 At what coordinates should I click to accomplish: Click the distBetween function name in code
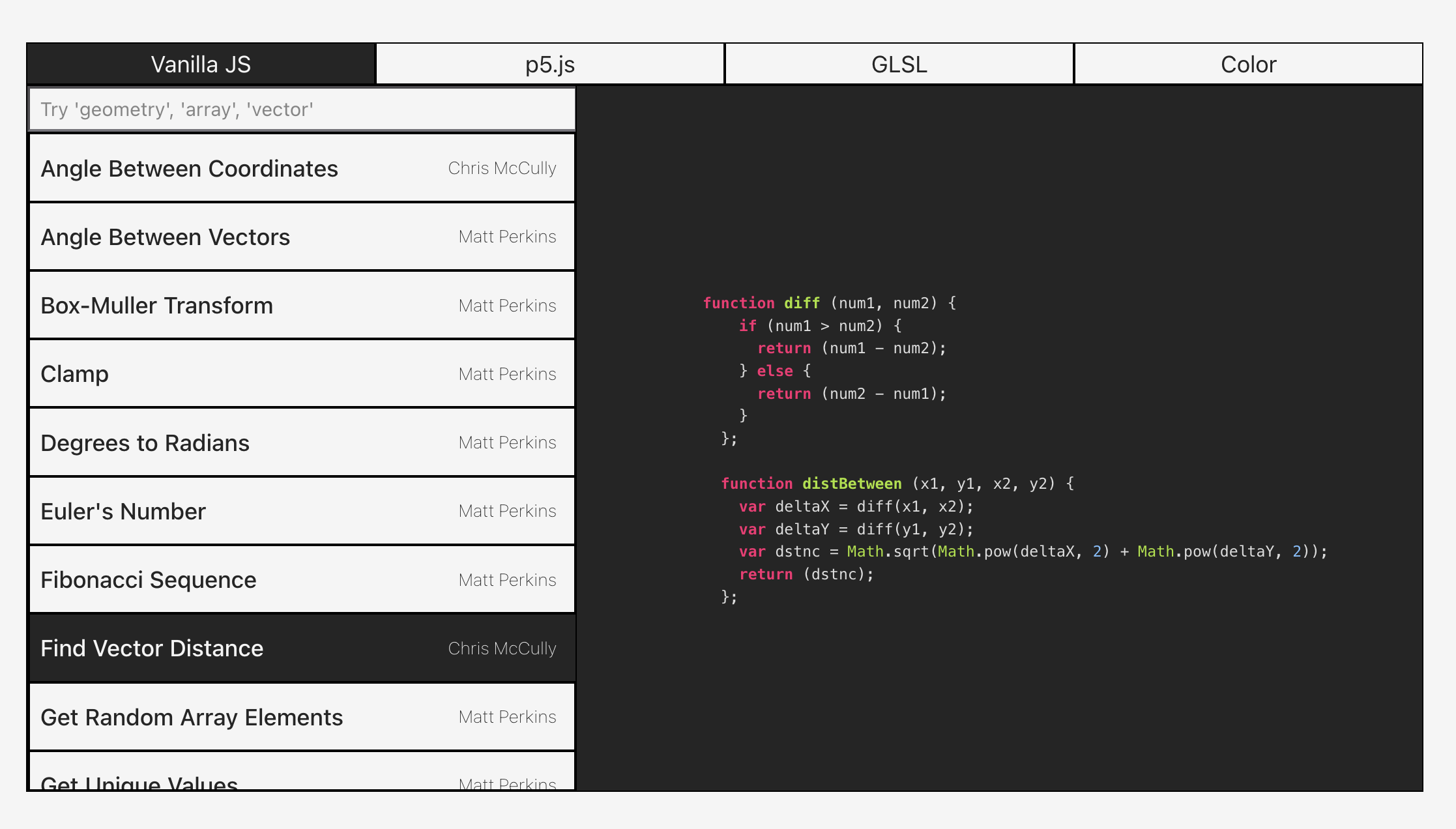[852, 484]
